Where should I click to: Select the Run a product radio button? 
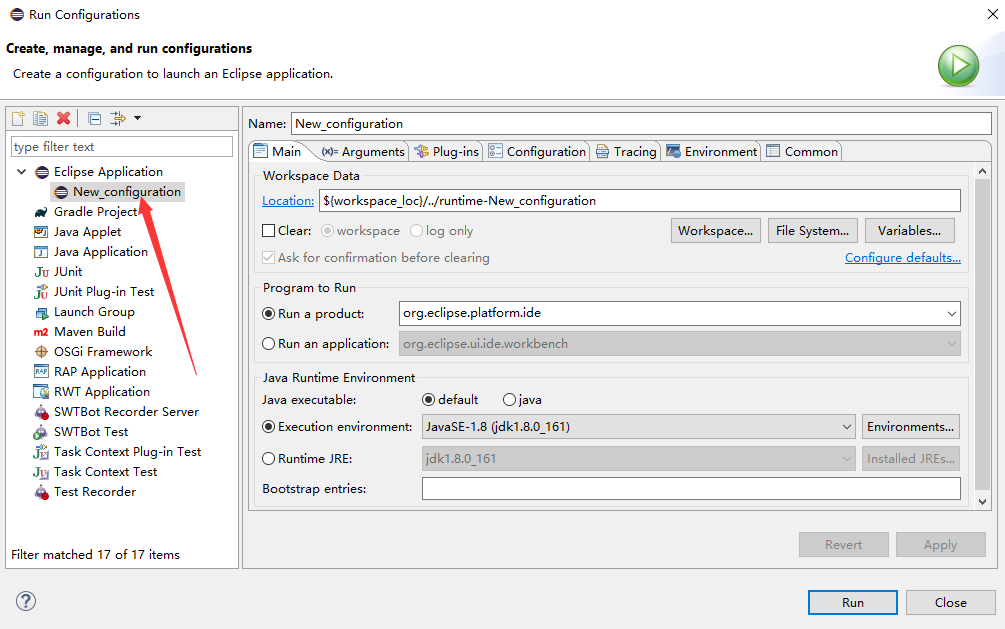(269, 314)
